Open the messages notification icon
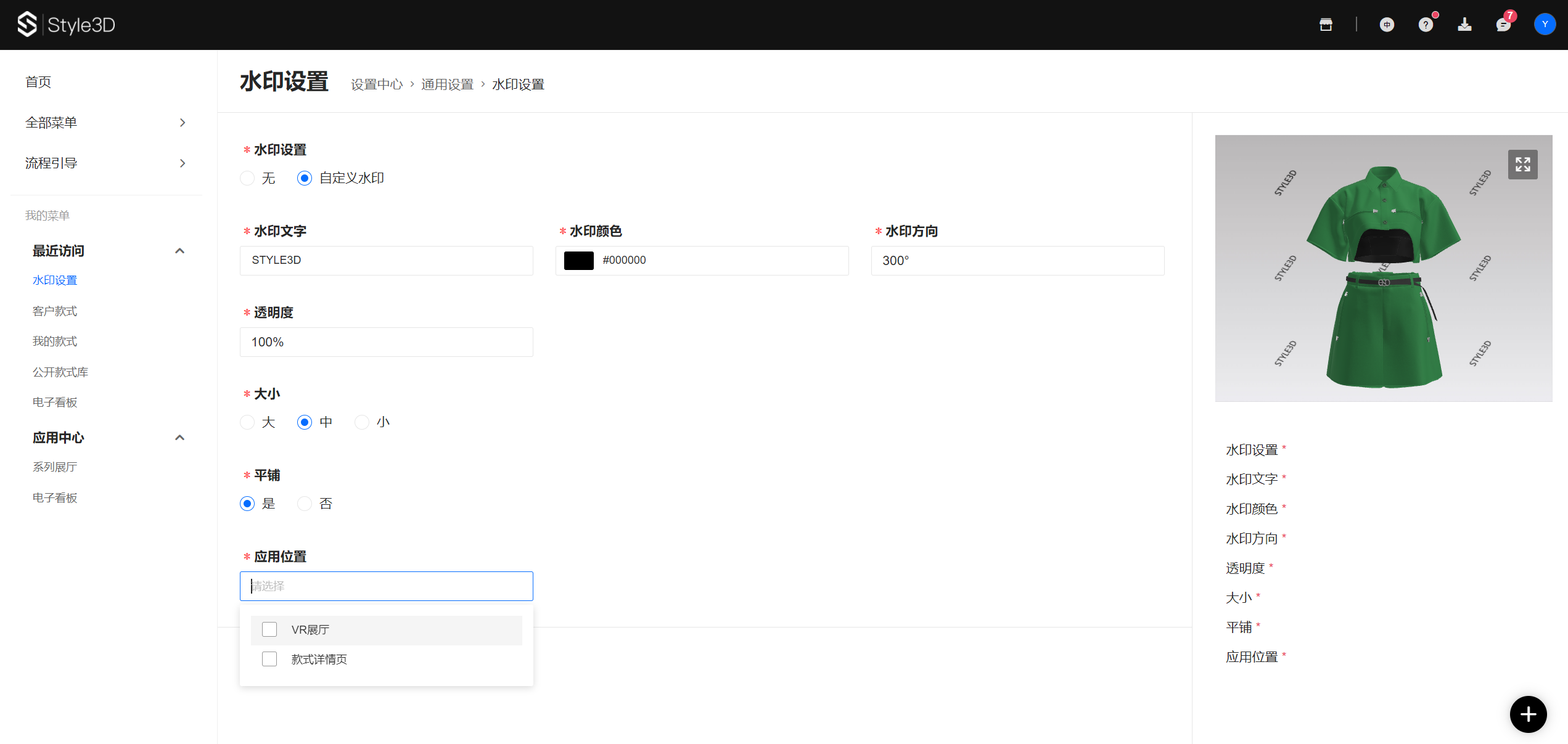1568x744 pixels. click(x=1503, y=25)
